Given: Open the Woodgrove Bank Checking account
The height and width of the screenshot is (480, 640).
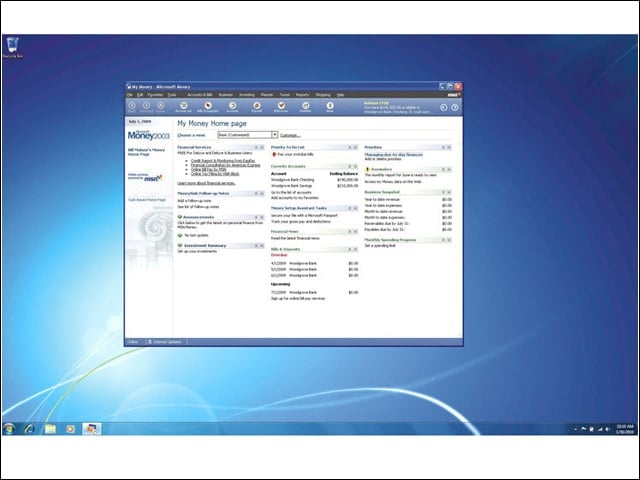Looking at the screenshot, I should [293, 180].
